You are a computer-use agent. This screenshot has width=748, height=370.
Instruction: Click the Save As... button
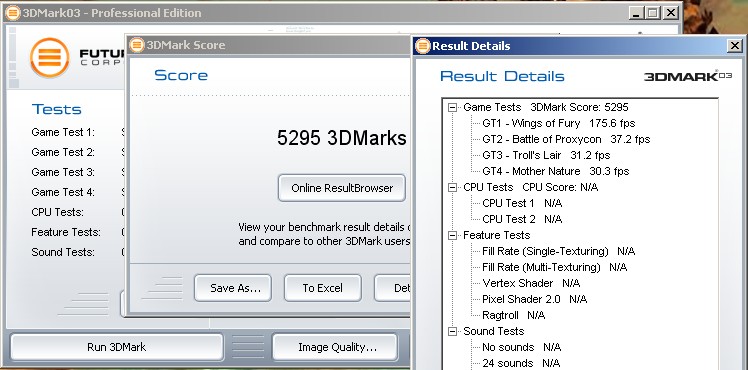point(233,288)
